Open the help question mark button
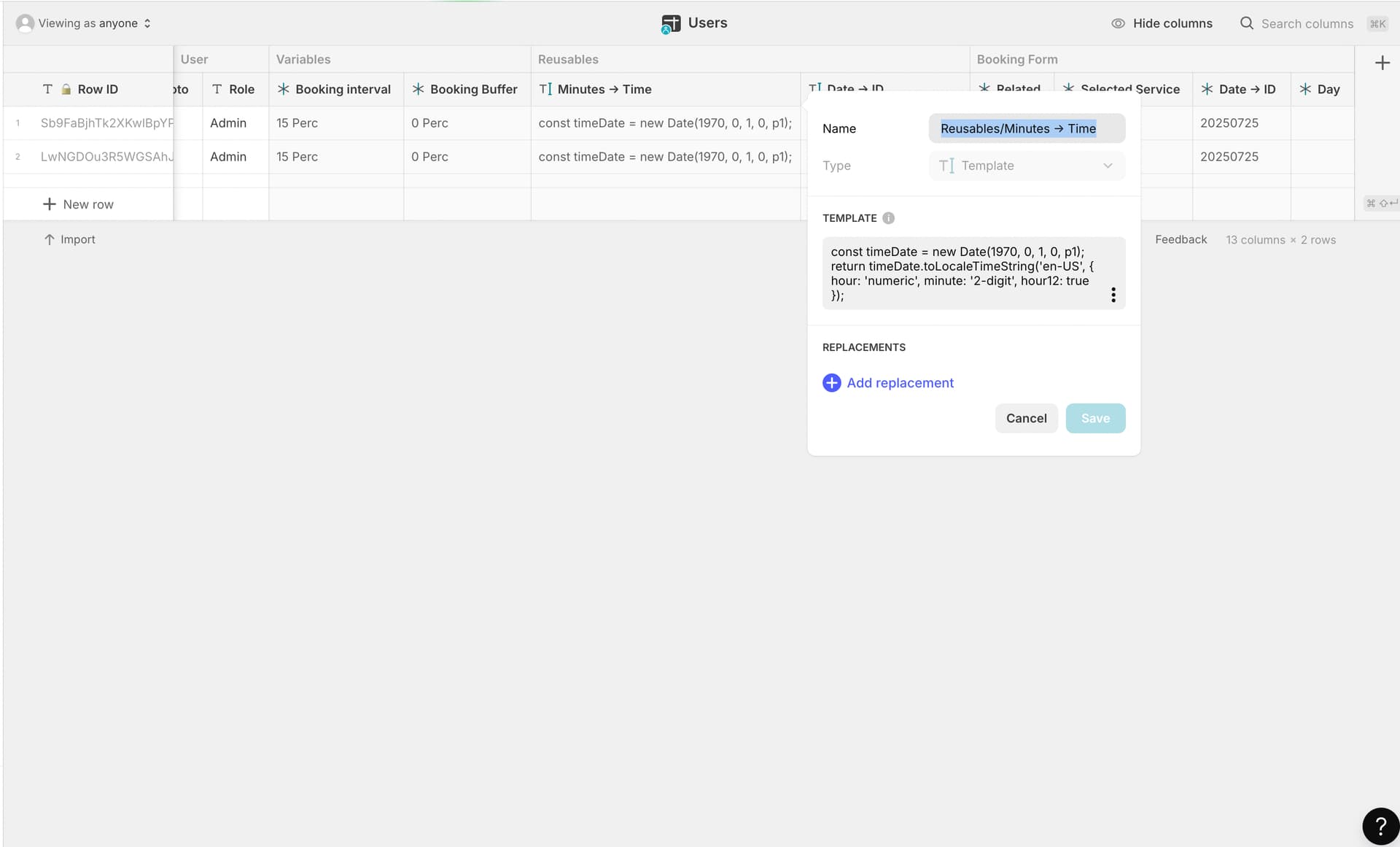This screenshot has width=1400, height=847. 1380,826
